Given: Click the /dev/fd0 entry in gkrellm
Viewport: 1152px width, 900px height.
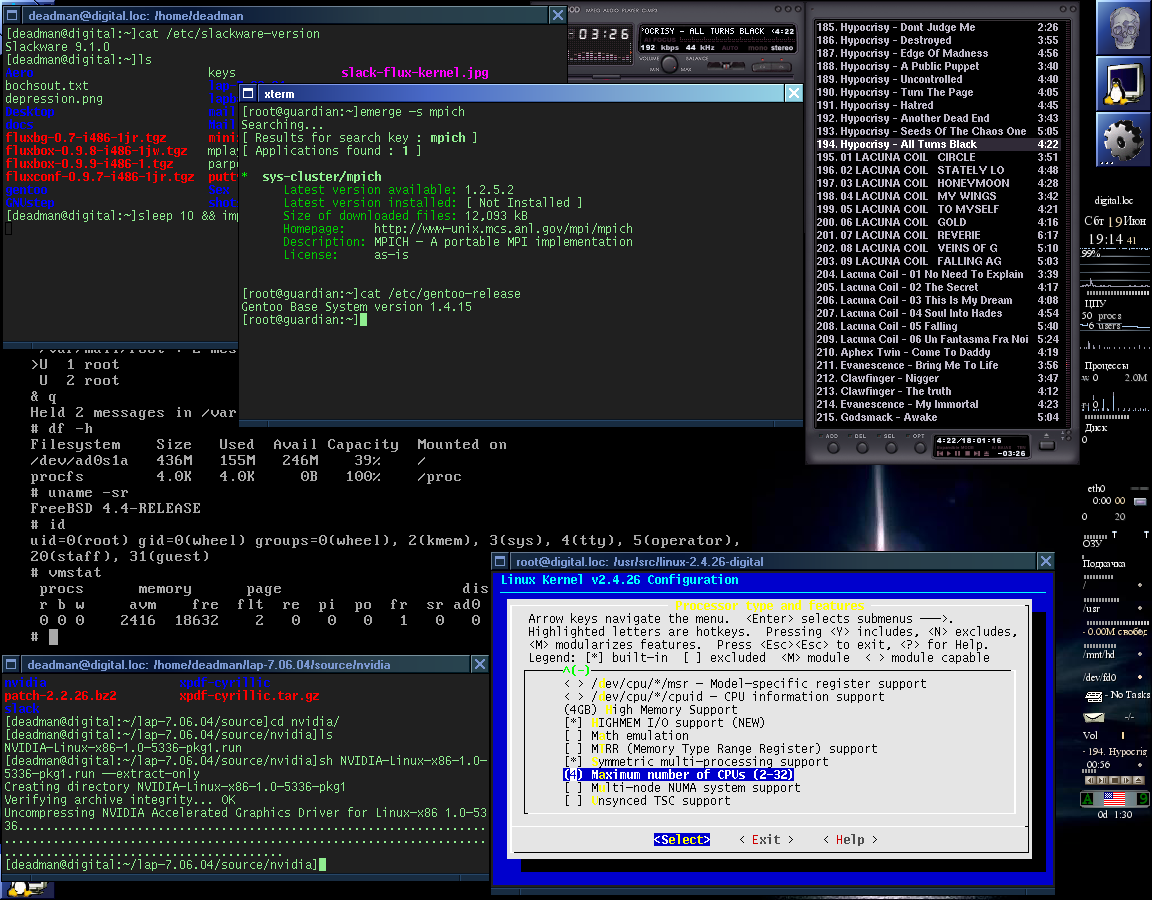Looking at the screenshot, I should 1100,677.
